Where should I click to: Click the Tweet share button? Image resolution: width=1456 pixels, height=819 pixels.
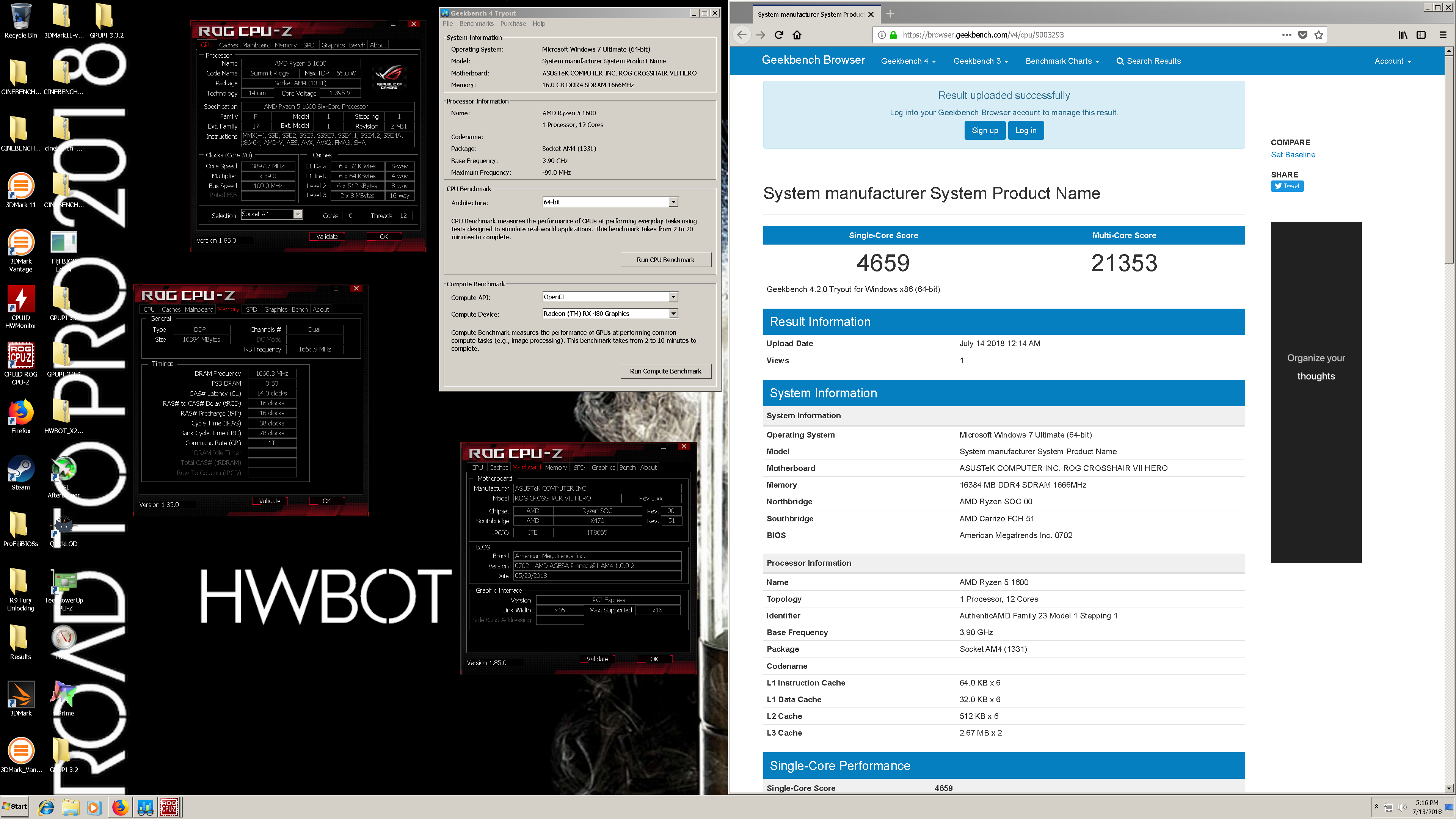click(1287, 186)
